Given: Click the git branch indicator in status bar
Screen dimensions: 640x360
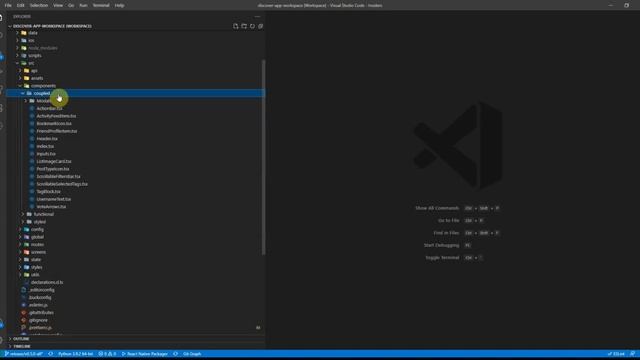Looking at the screenshot, I should coord(24,354).
